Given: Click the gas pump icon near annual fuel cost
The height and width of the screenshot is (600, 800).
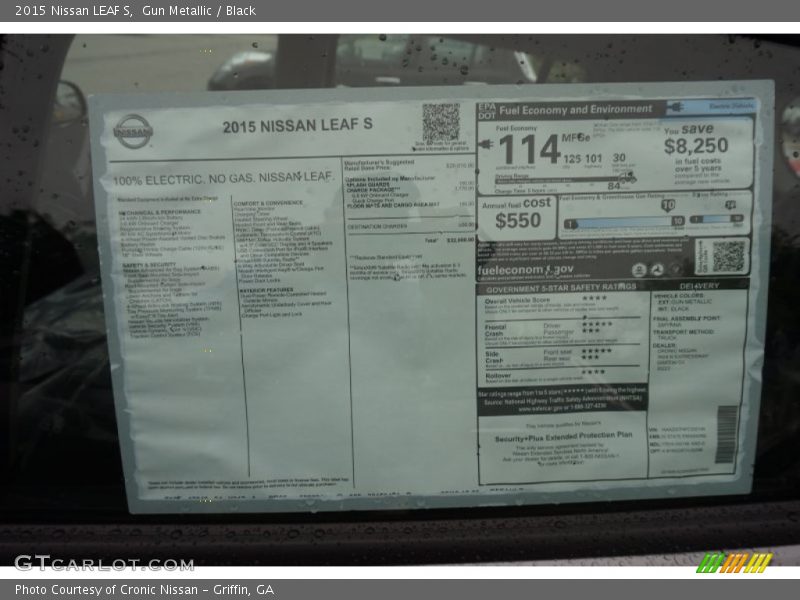Looking at the screenshot, I should [x=627, y=176].
